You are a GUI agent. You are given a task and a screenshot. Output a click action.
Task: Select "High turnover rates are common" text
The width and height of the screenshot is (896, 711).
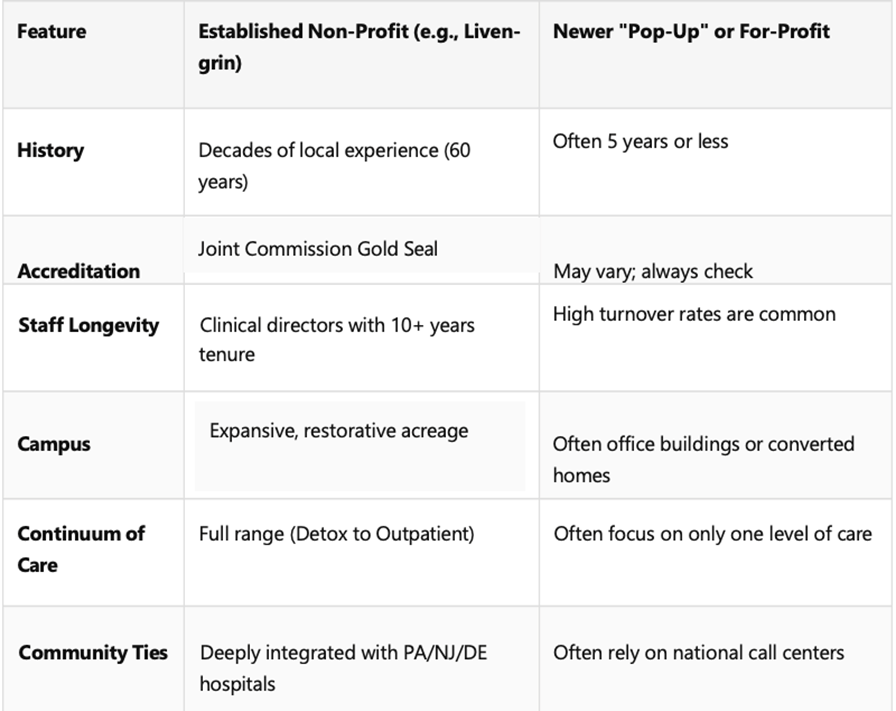click(x=694, y=314)
